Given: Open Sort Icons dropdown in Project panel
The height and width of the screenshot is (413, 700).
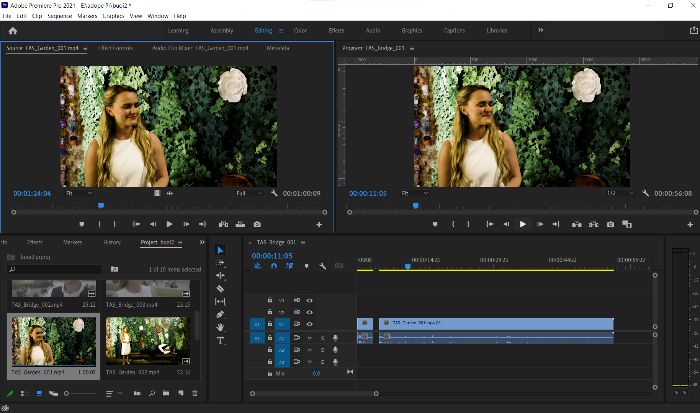Looking at the screenshot, I should [114, 393].
